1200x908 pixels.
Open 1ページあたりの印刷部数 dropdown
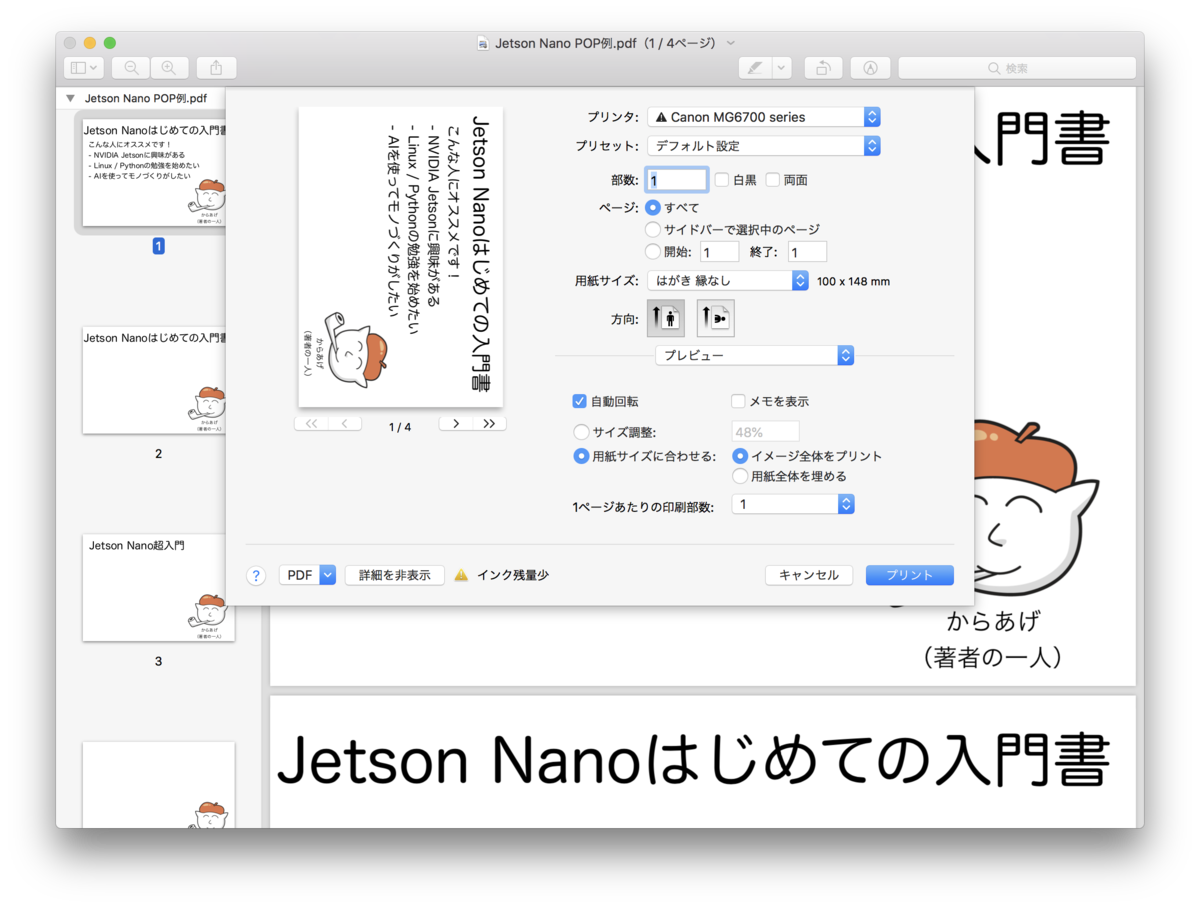[x=793, y=505]
